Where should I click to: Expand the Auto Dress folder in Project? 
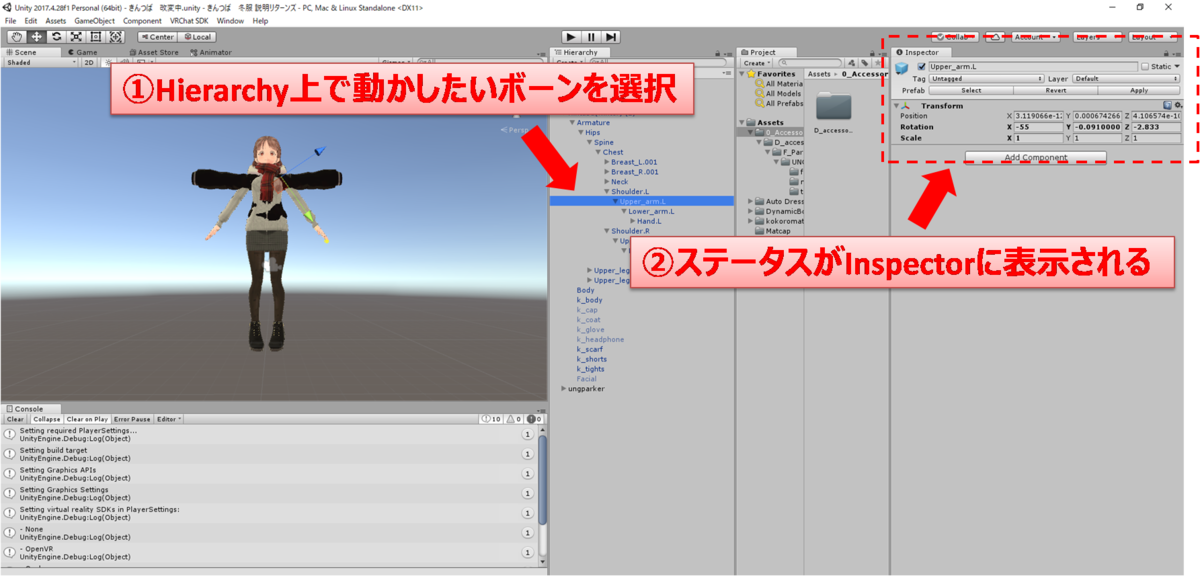751,201
